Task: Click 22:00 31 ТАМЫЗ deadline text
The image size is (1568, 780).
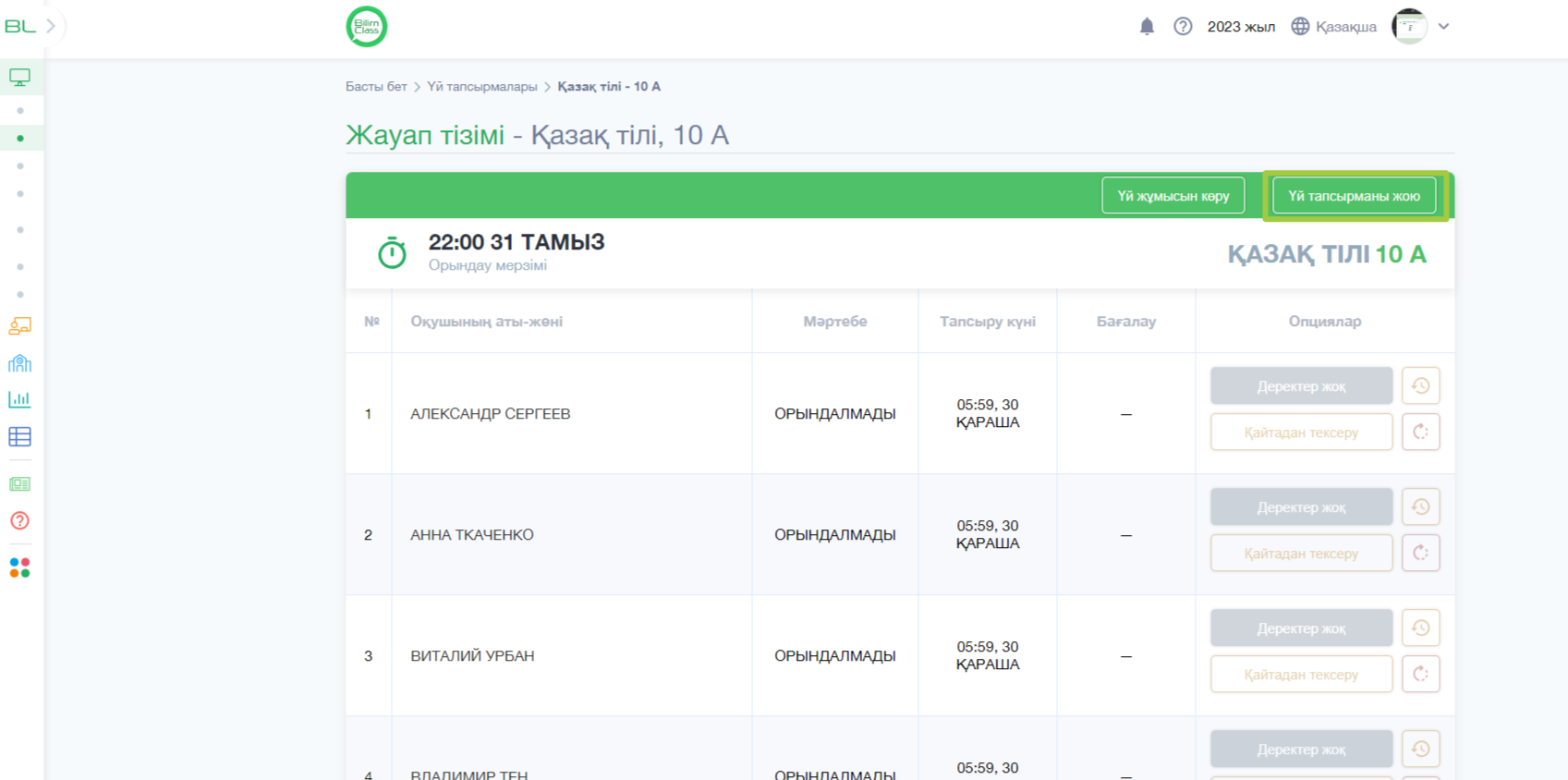Action: coord(517,242)
